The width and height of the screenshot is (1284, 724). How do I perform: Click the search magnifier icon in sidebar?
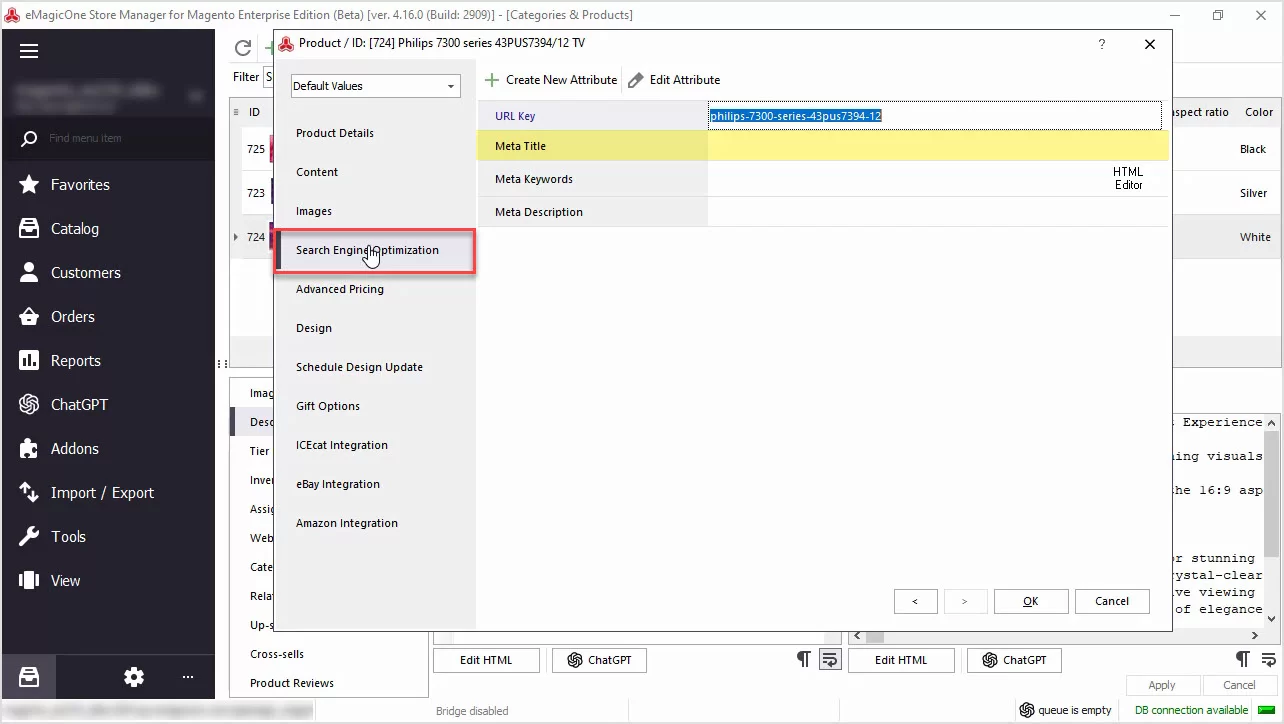(29, 139)
